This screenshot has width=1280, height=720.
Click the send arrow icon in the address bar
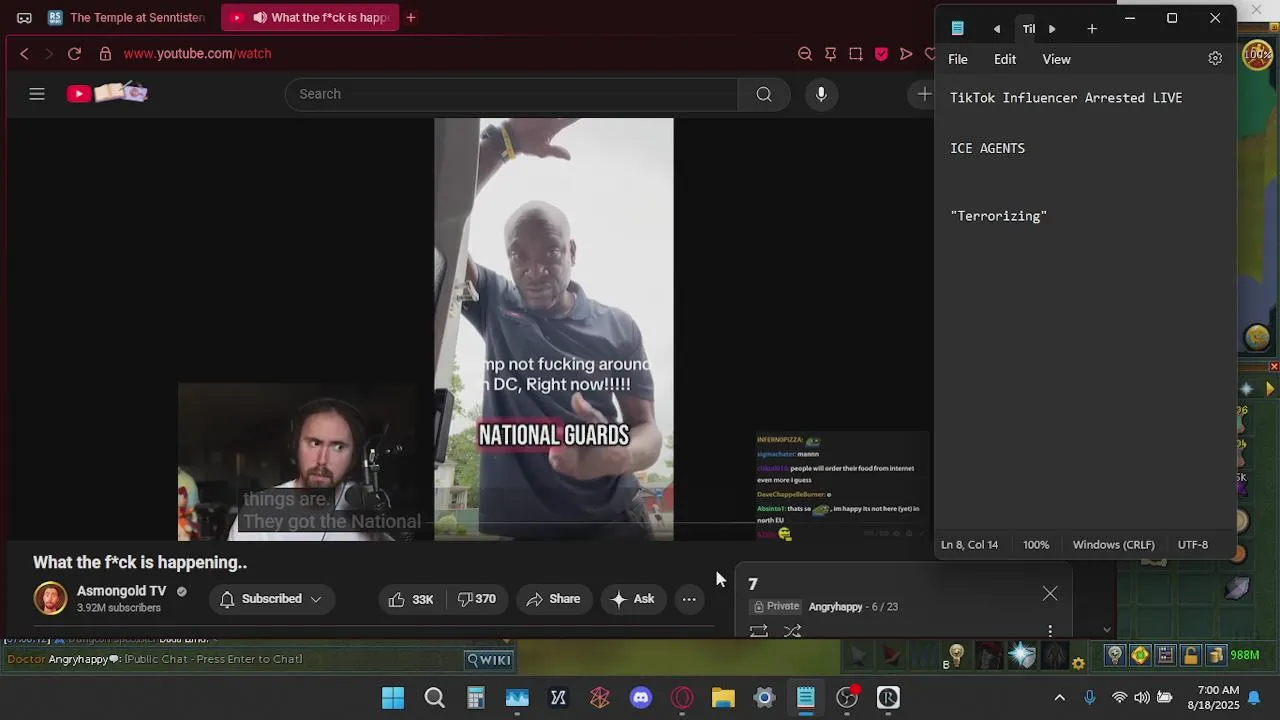click(x=906, y=54)
